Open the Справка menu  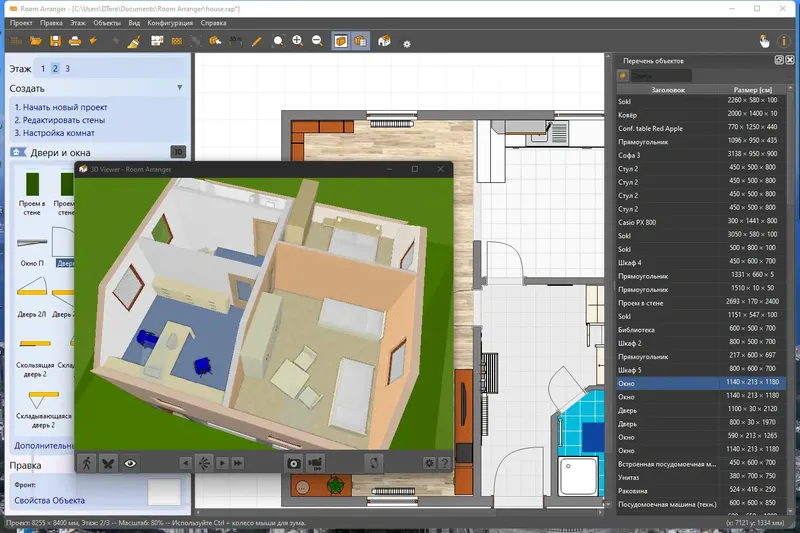[213, 23]
